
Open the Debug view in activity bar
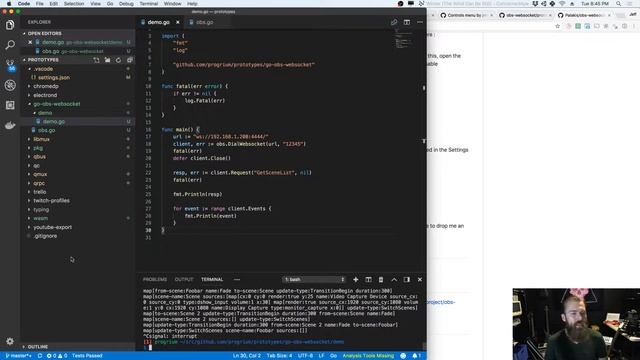pos(10,85)
